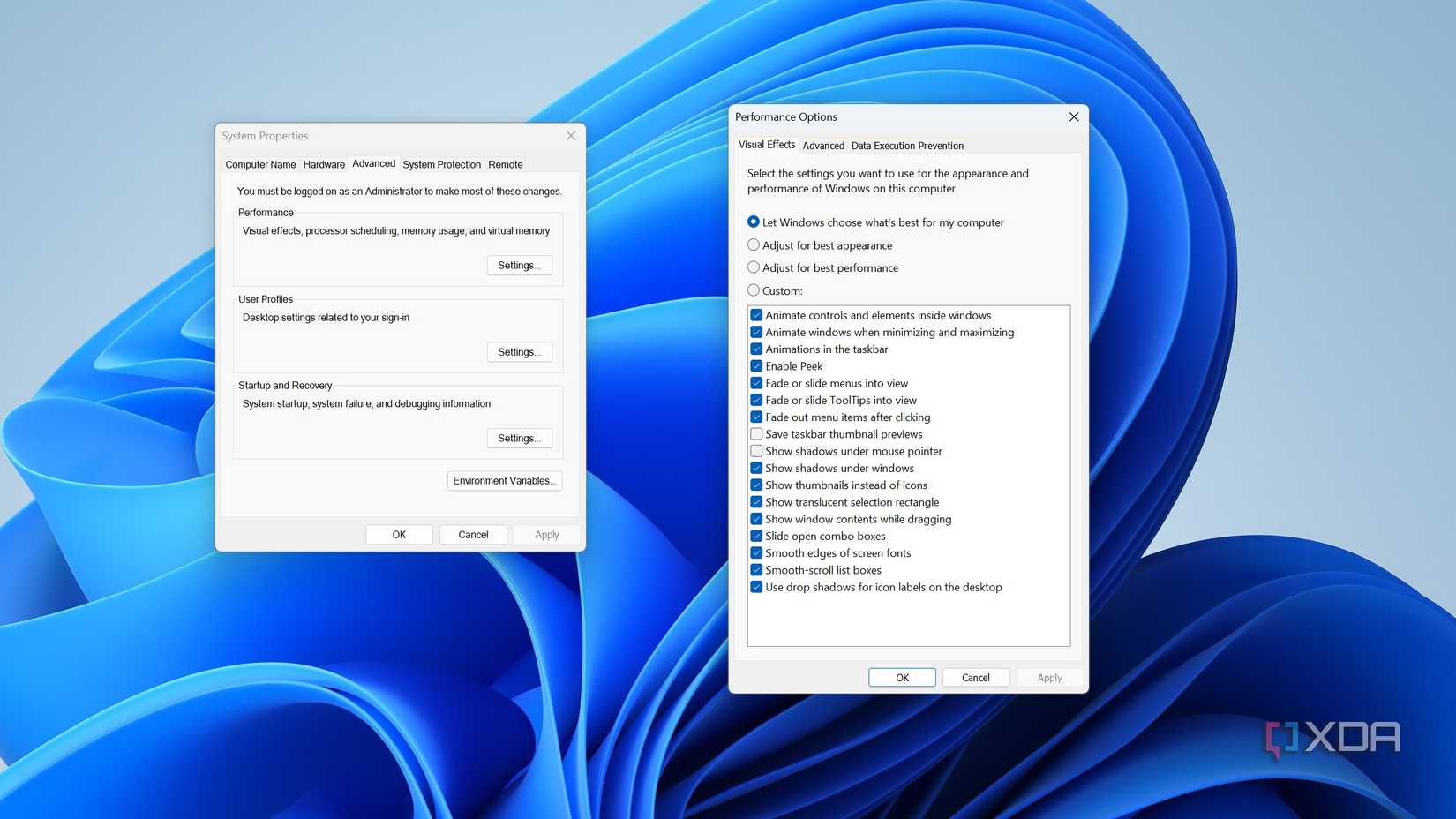1456x819 pixels.
Task: Switch to Visual Effects tab
Action: [x=767, y=145]
